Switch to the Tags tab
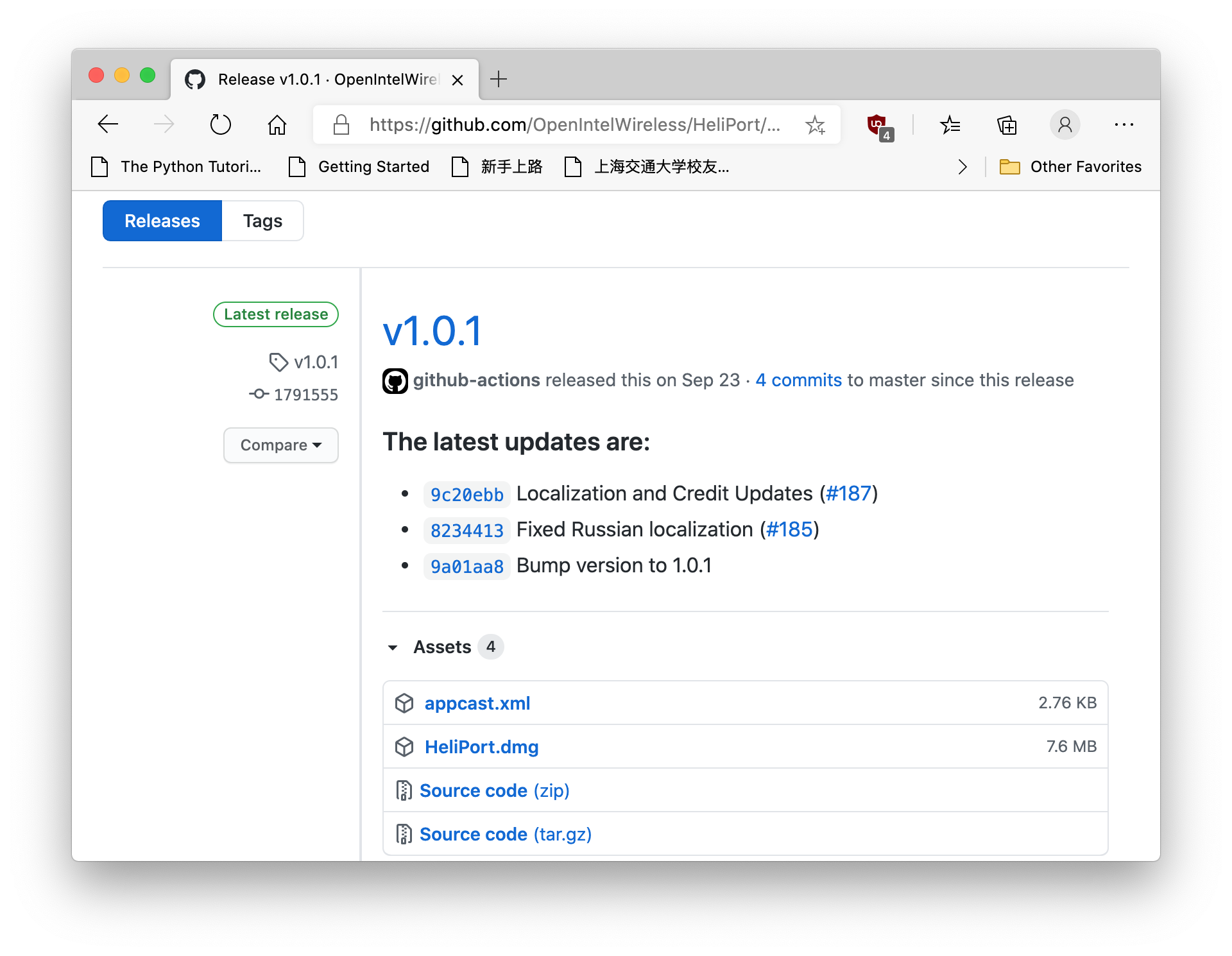 coord(262,221)
